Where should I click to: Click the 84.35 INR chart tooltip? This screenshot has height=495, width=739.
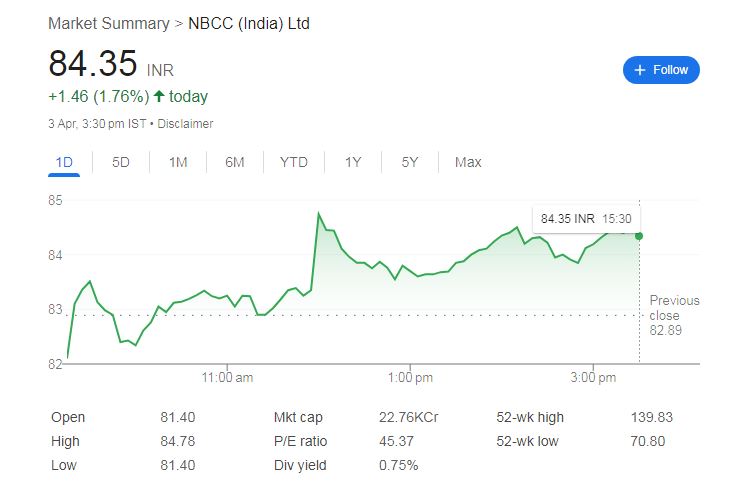pos(587,218)
